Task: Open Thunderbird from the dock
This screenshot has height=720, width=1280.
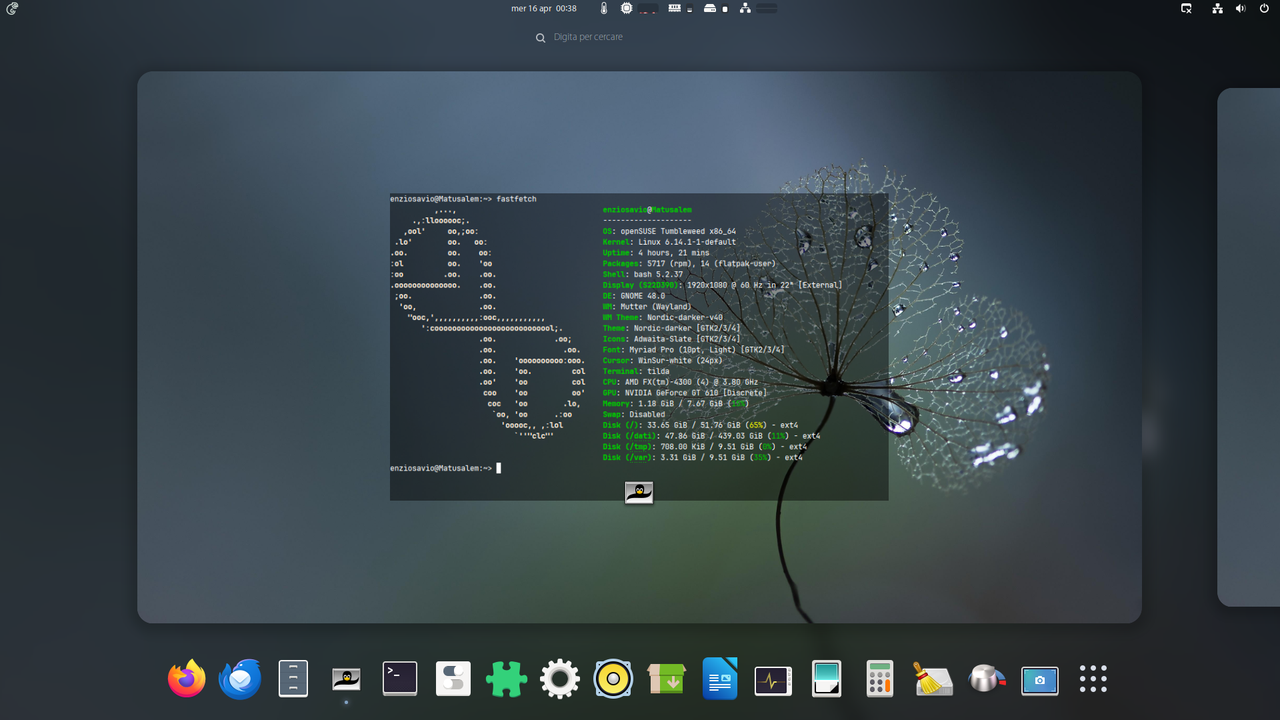Action: (240, 678)
